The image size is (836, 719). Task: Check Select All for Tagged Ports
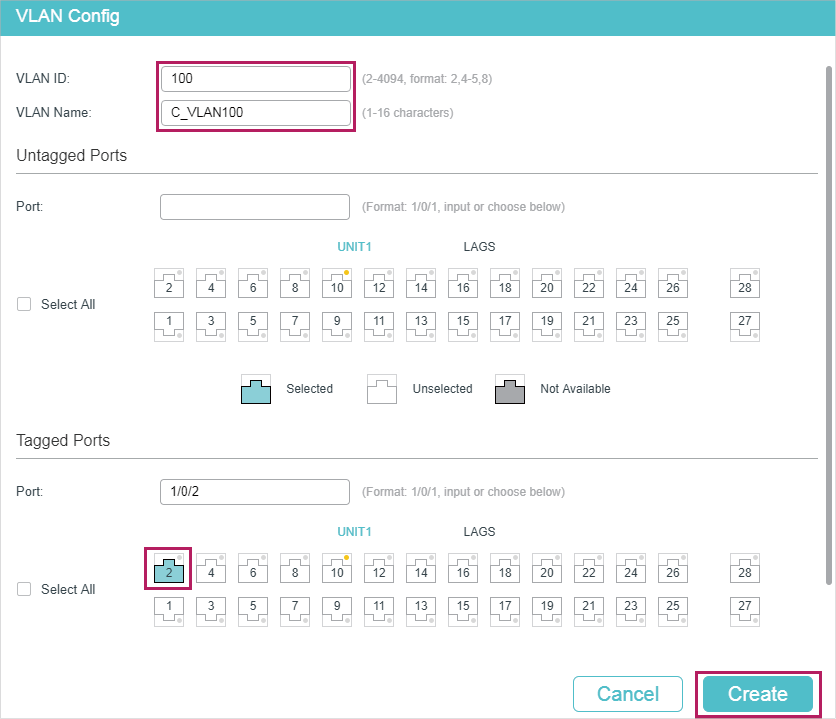click(x=24, y=589)
